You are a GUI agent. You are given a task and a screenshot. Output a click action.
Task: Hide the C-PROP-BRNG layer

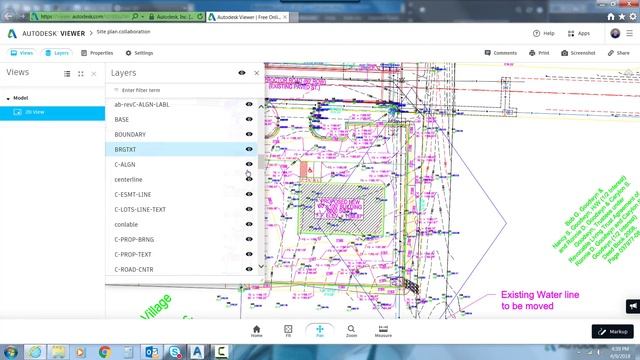(x=249, y=239)
